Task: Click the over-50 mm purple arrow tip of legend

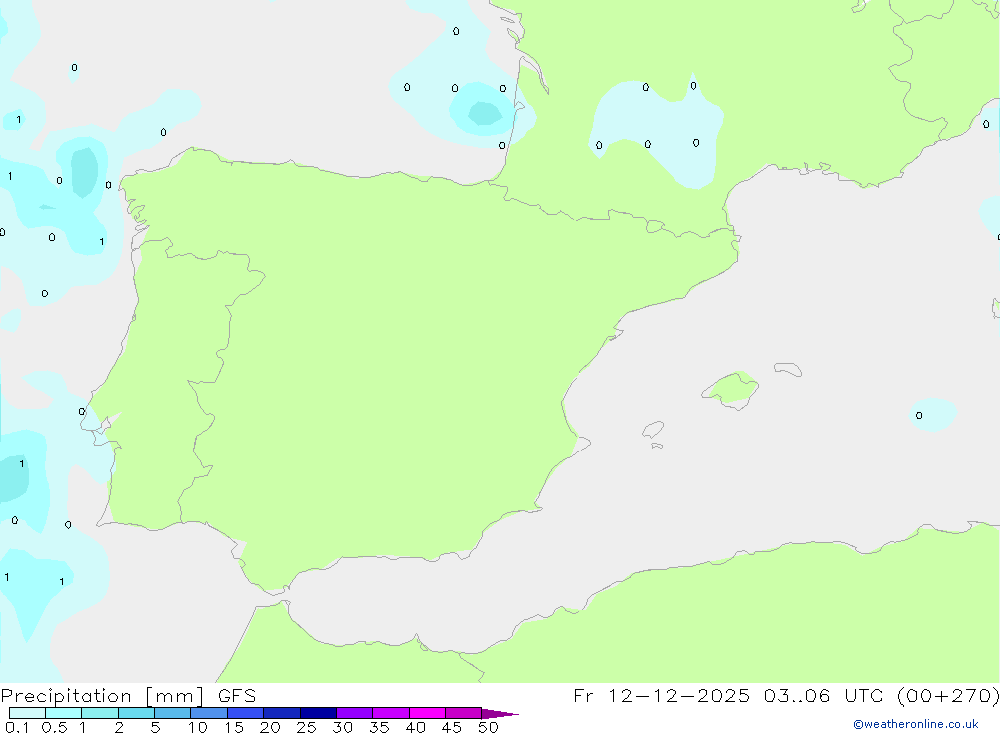Action: (499, 714)
